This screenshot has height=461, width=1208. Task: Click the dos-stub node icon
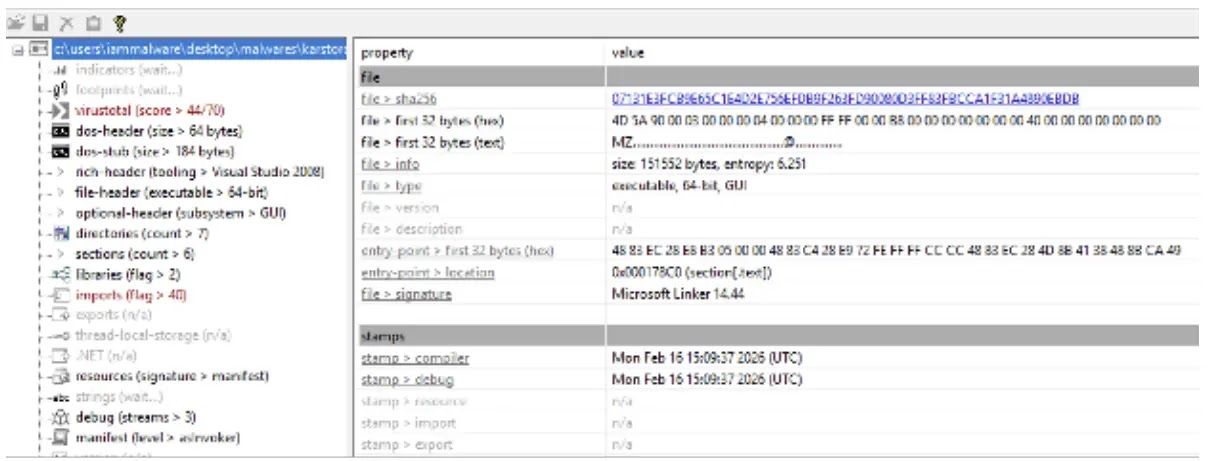coord(59,152)
